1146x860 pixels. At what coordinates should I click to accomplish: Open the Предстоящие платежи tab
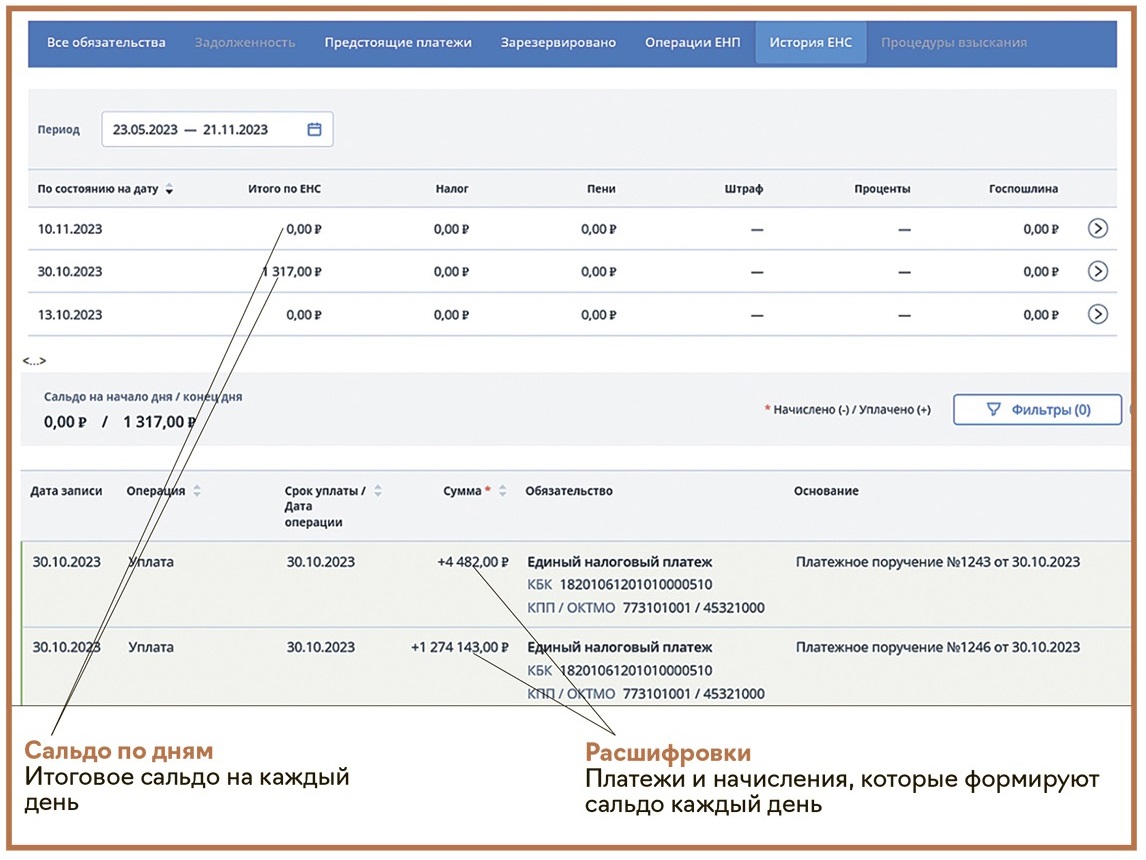click(x=397, y=43)
